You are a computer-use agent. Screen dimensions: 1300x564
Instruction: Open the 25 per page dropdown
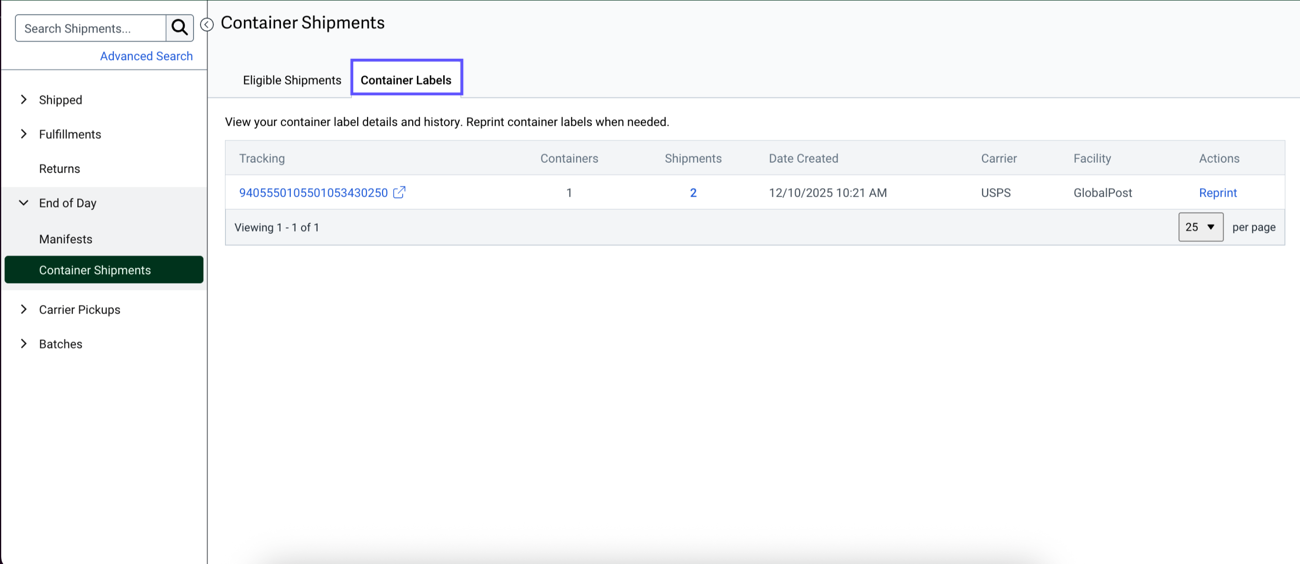tap(1200, 227)
